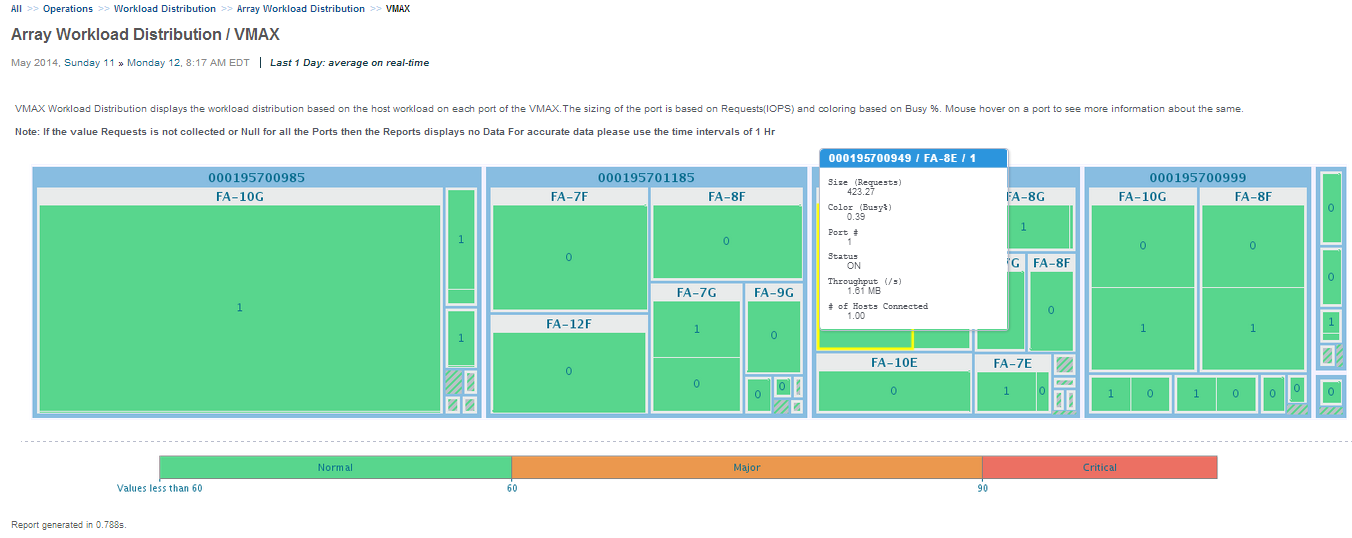Select array header 000195700999
This screenshot has height=538, width=1352.
coord(1198,178)
